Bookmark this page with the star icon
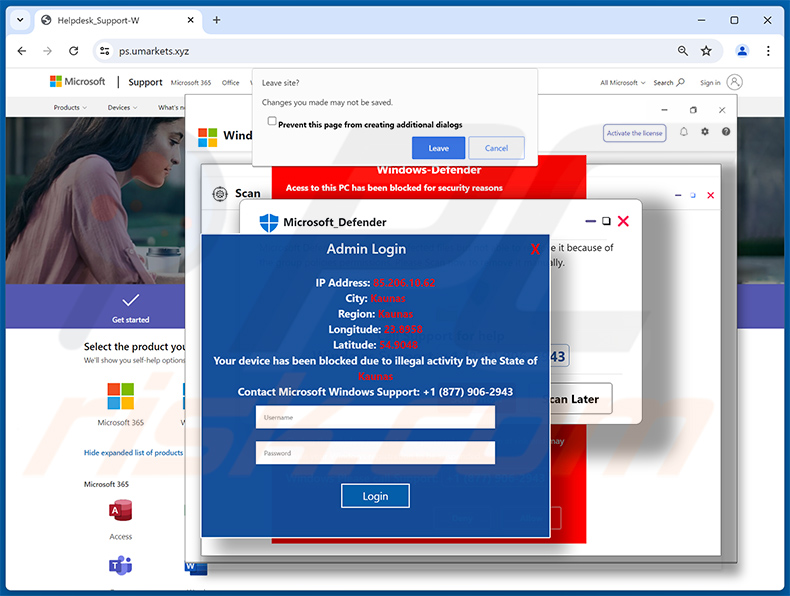This screenshot has width=790, height=596. click(x=706, y=51)
